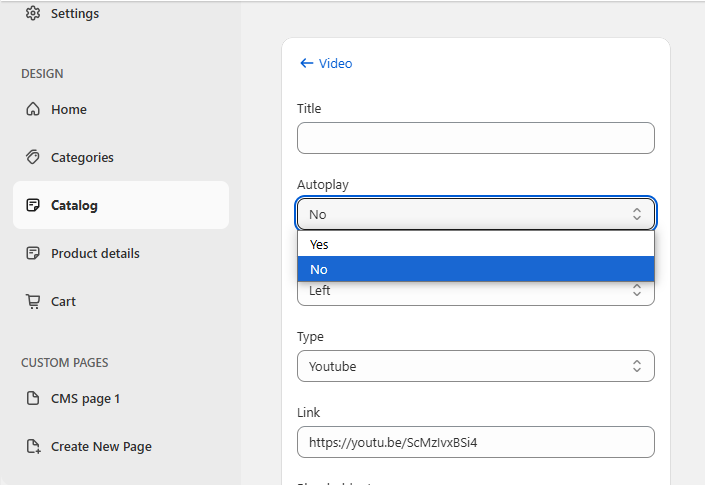Click the Autoplay field label
This screenshot has width=705, height=485.
(323, 185)
